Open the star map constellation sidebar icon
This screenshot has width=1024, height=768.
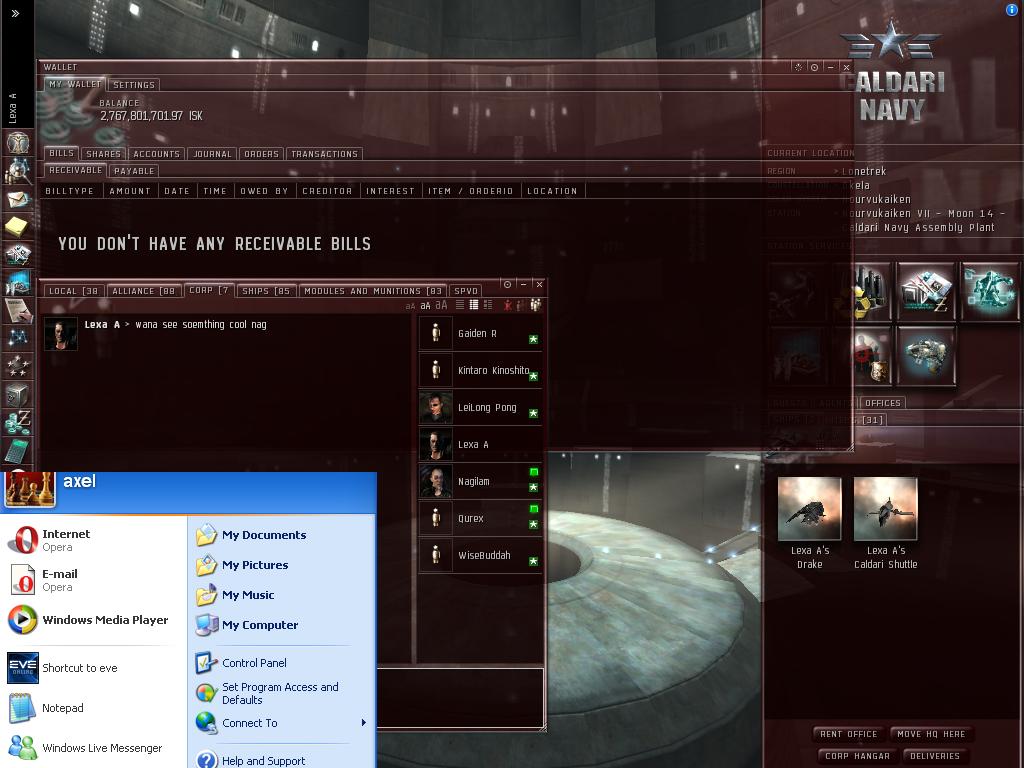pyautogui.click(x=18, y=338)
